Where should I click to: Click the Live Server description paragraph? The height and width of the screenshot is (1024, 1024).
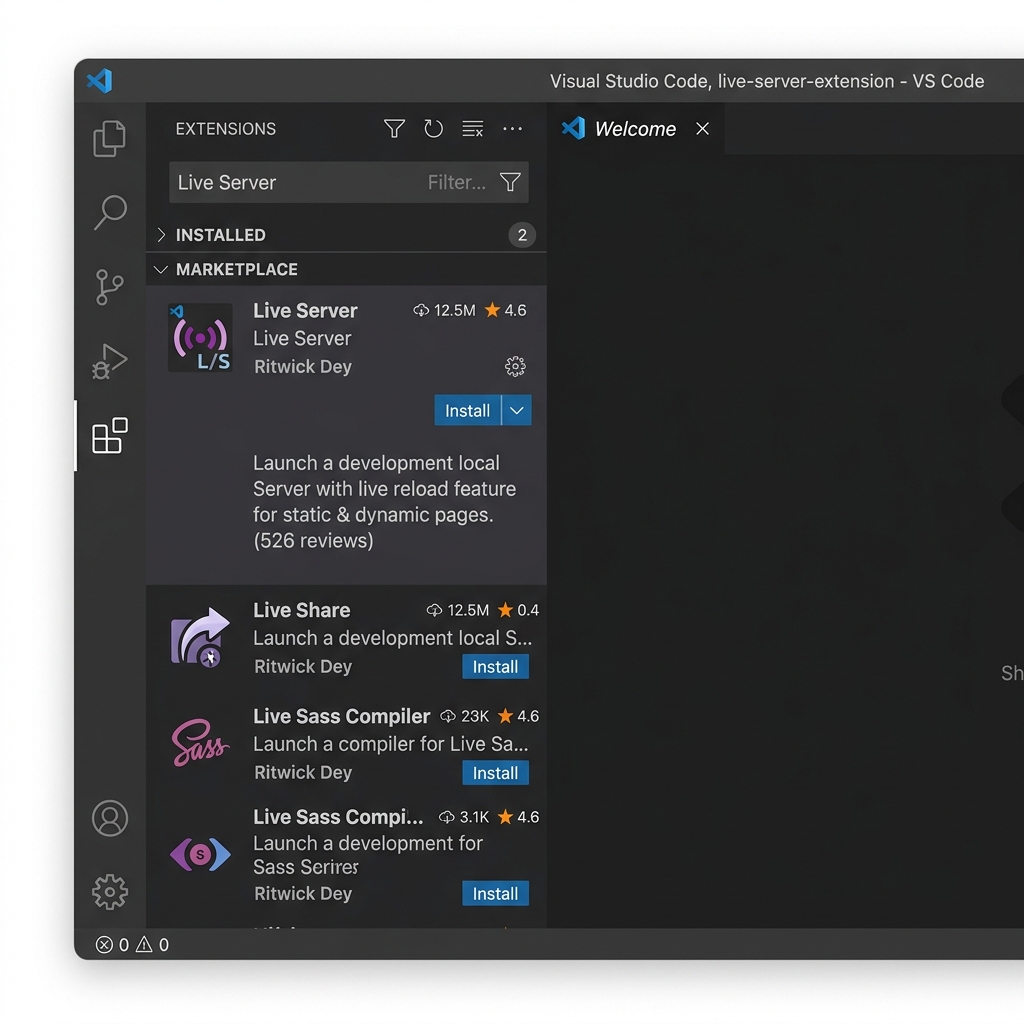pyautogui.click(x=384, y=502)
